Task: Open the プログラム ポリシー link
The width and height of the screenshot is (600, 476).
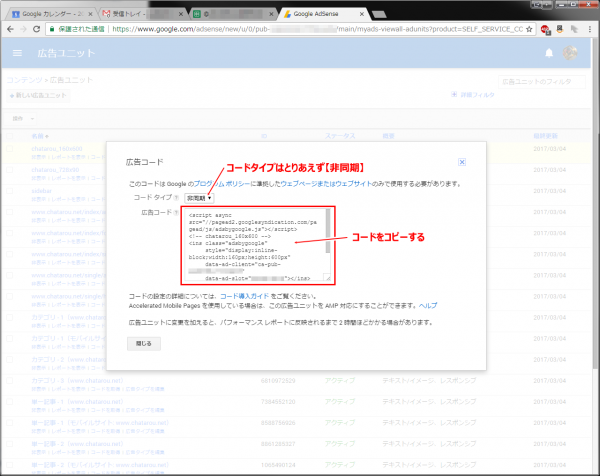Action: pyautogui.click(x=222, y=184)
